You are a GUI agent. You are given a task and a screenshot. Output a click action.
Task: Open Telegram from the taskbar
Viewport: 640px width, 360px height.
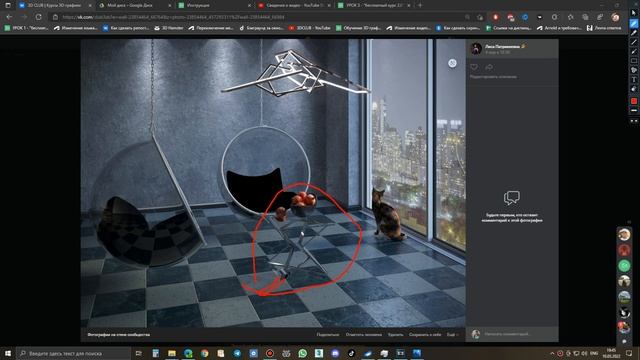(237, 353)
